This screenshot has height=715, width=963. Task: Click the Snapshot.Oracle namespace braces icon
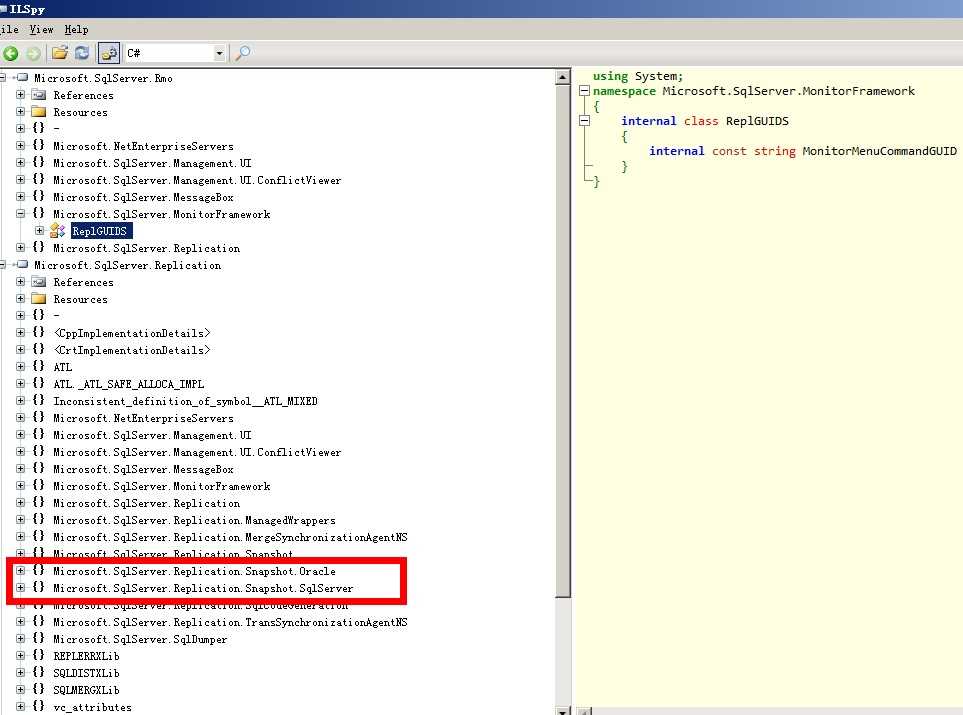point(39,571)
